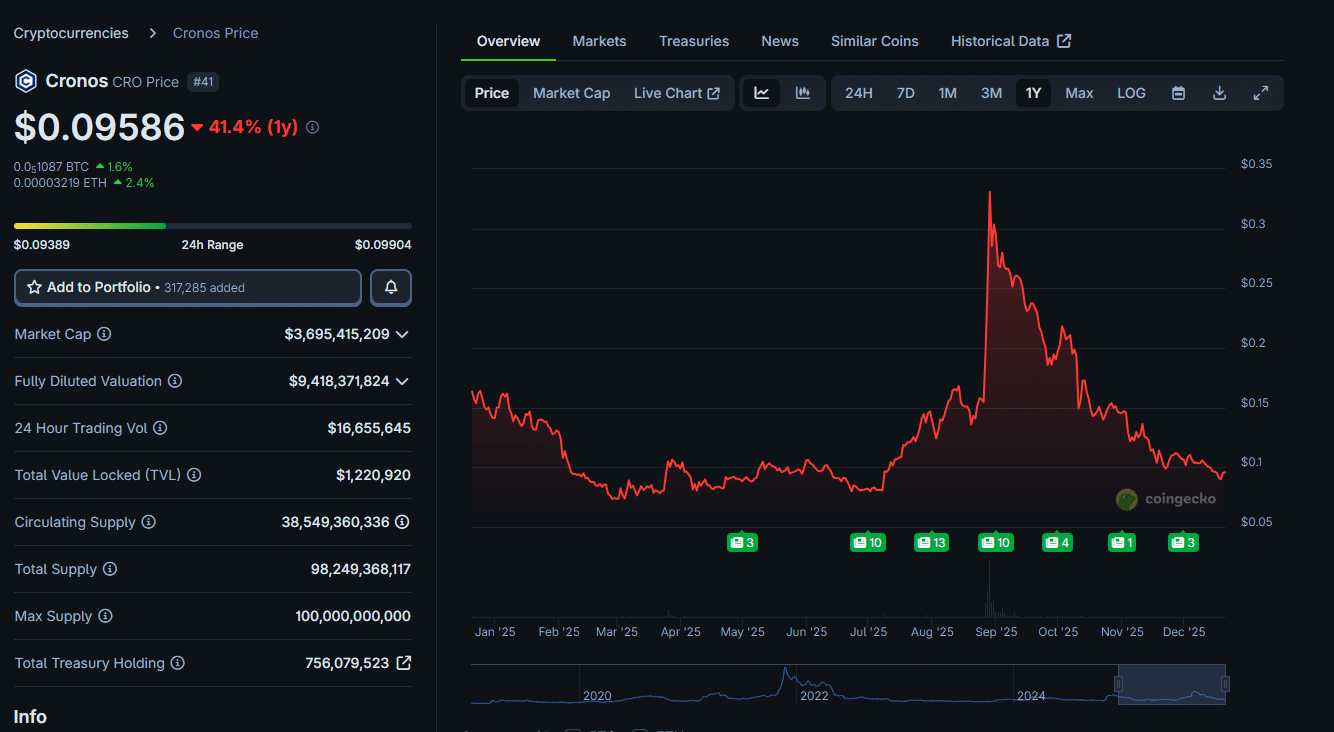
Task: Expand the chart to fullscreen
Action: (x=1260, y=92)
